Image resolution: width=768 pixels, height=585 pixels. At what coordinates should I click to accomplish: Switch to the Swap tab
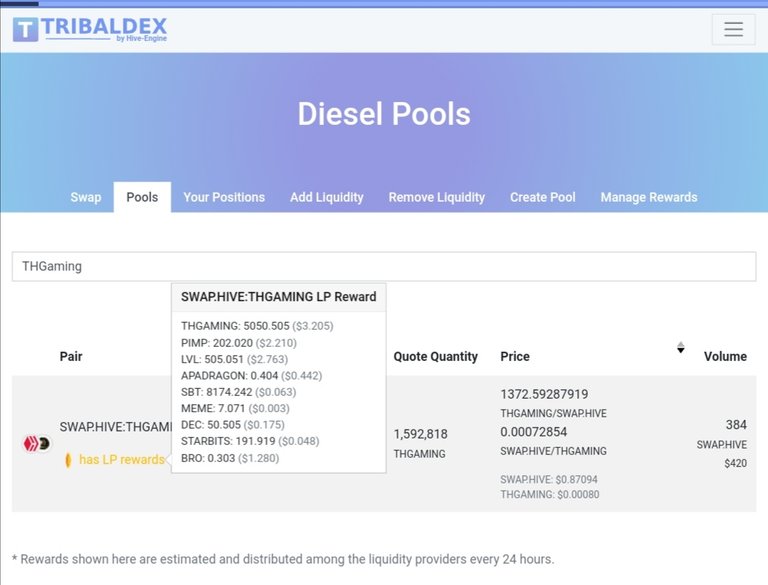pos(86,197)
